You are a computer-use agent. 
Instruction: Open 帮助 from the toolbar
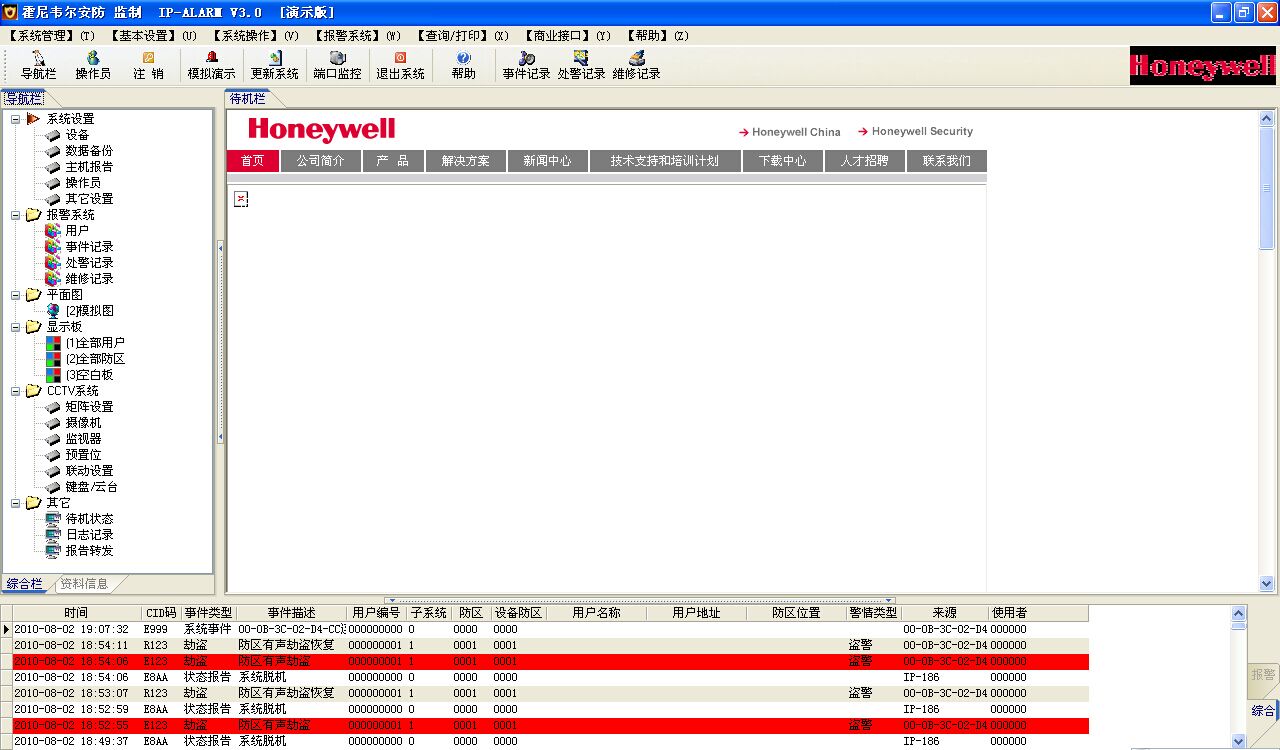click(x=463, y=65)
